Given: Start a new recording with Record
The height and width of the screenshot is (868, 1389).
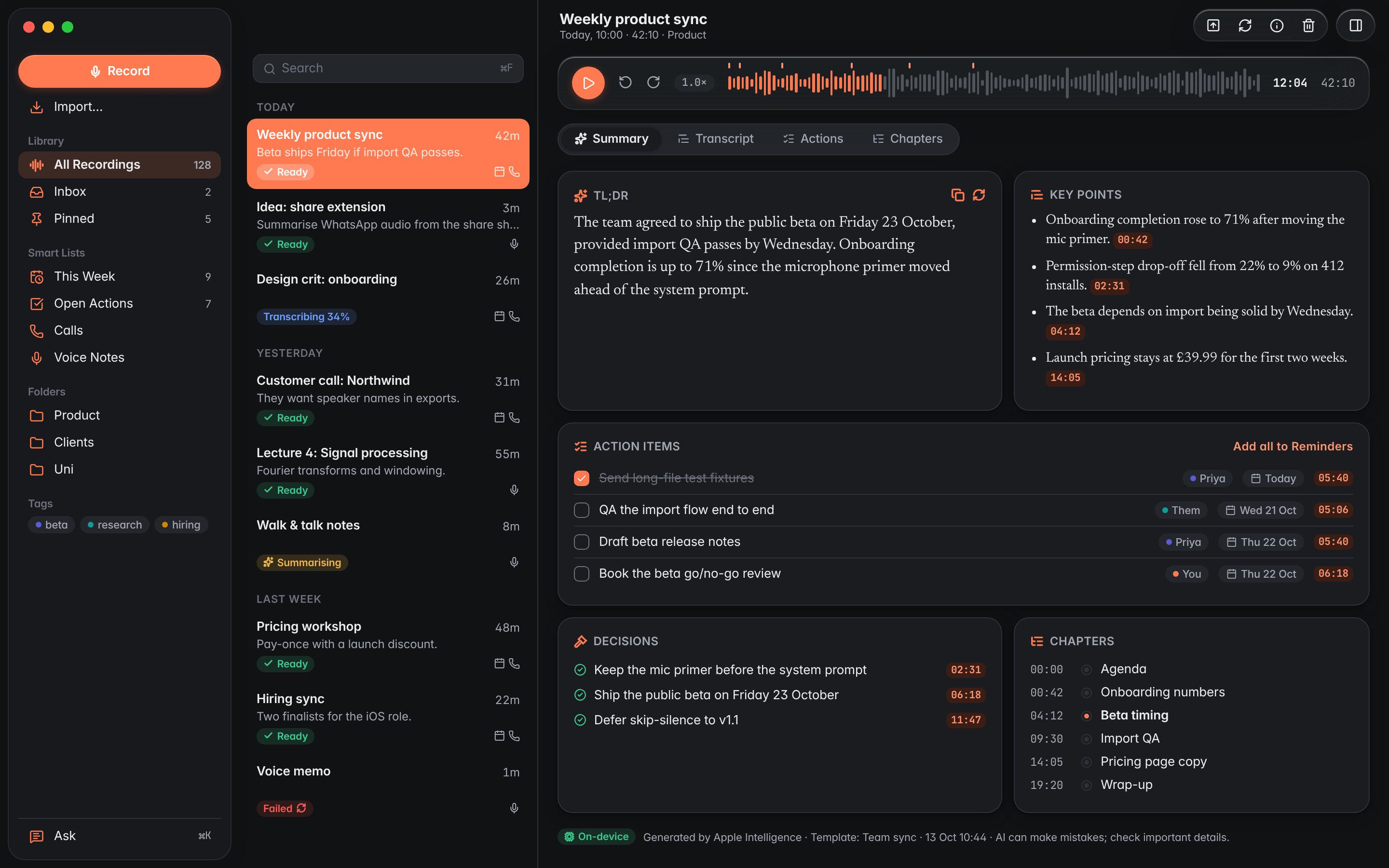Looking at the screenshot, I should click(120, 71).
